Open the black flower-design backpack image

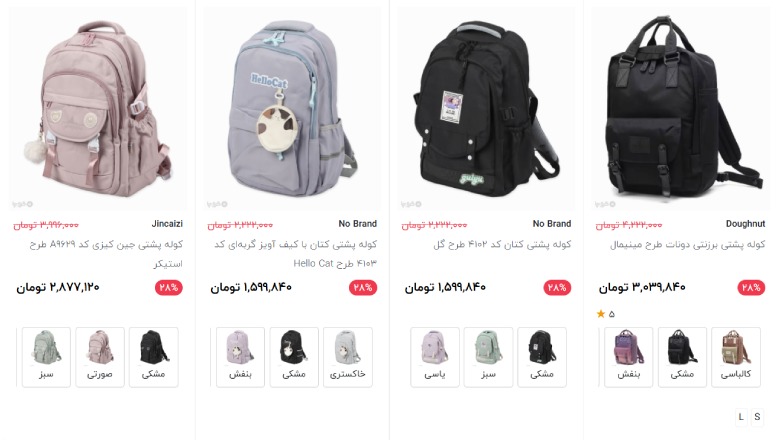coord(487,109)
